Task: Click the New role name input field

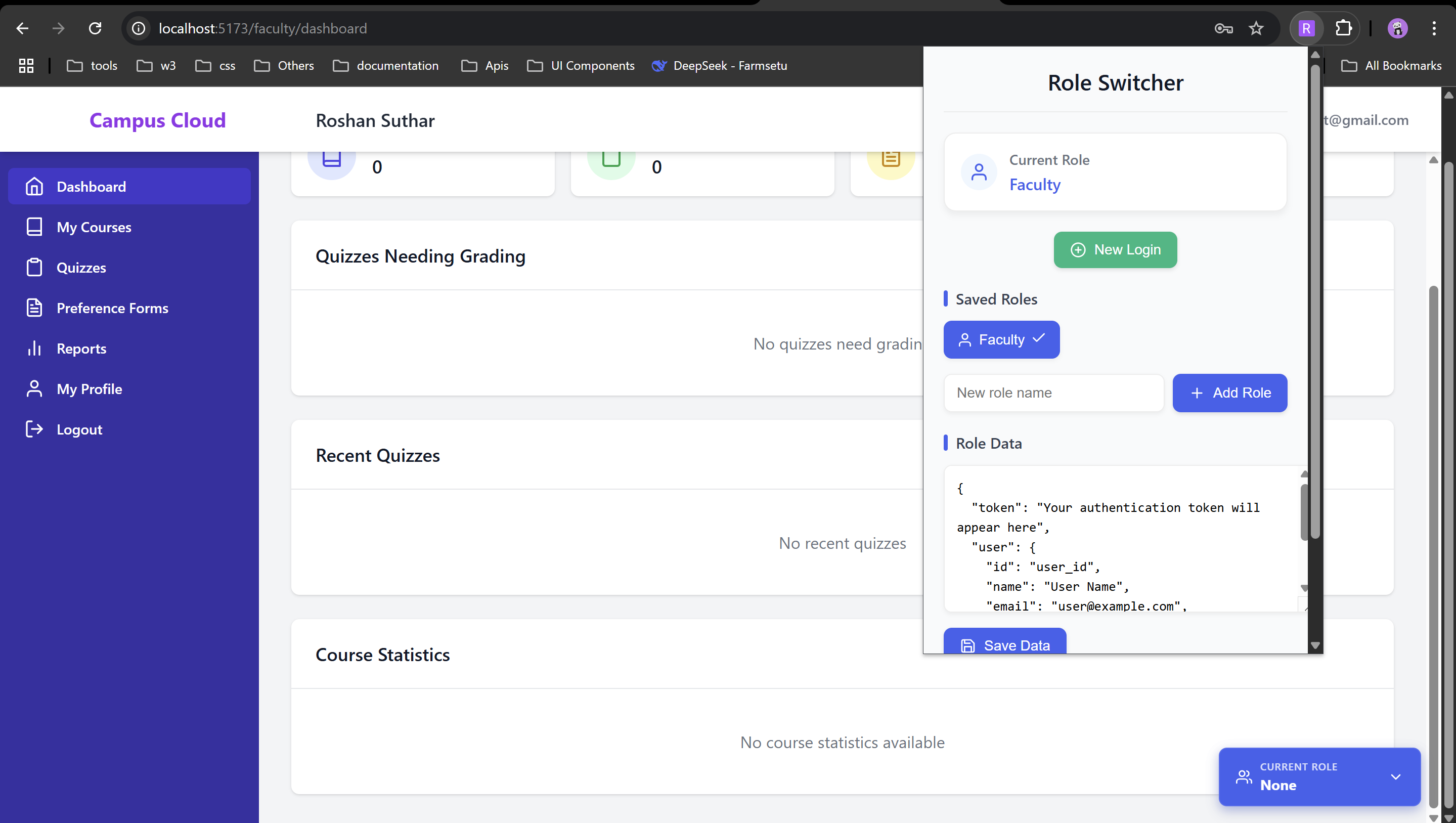Action: point(1053,393)
